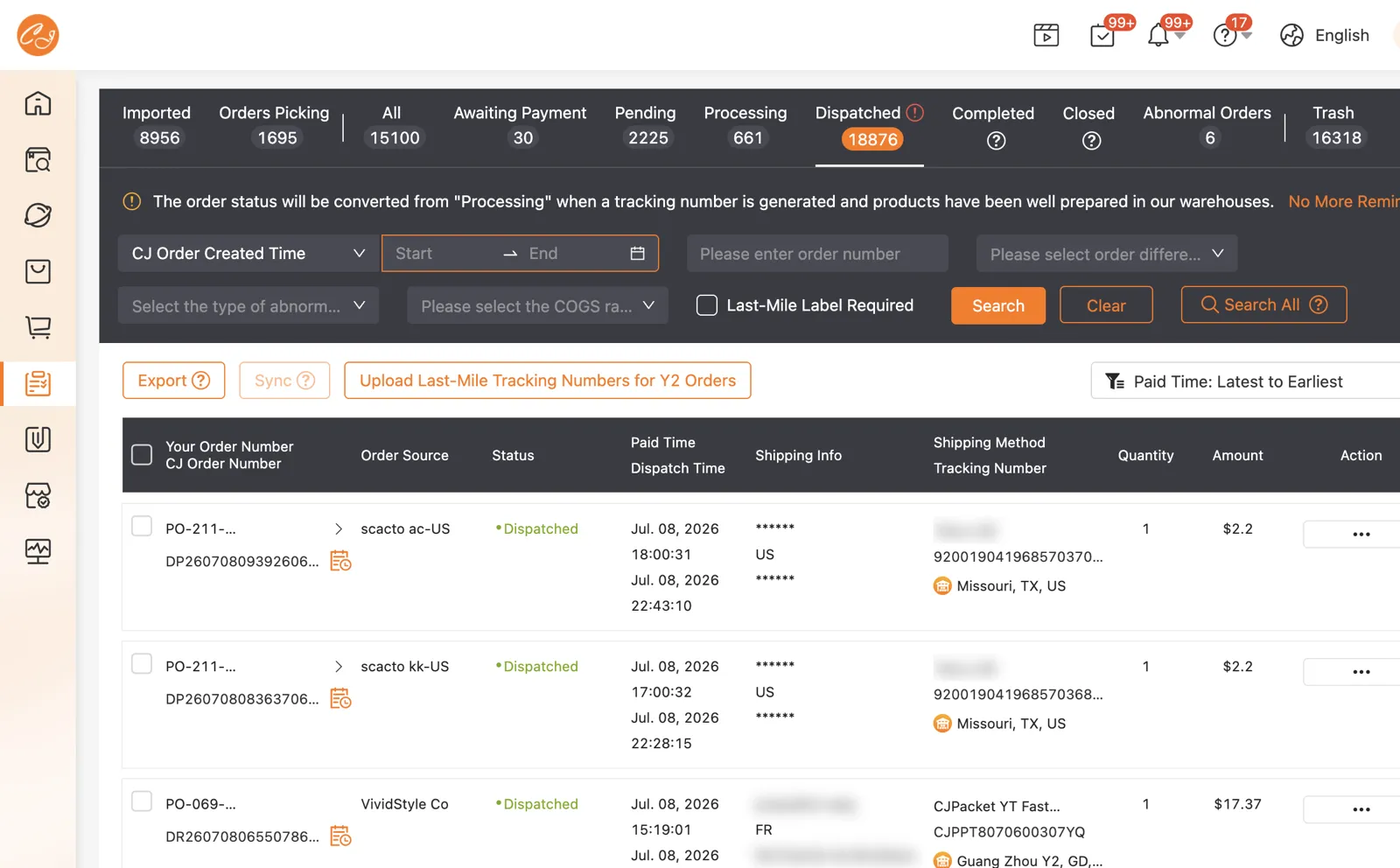
Task: Switch to the Processing tab
Action: pos(745,125)
